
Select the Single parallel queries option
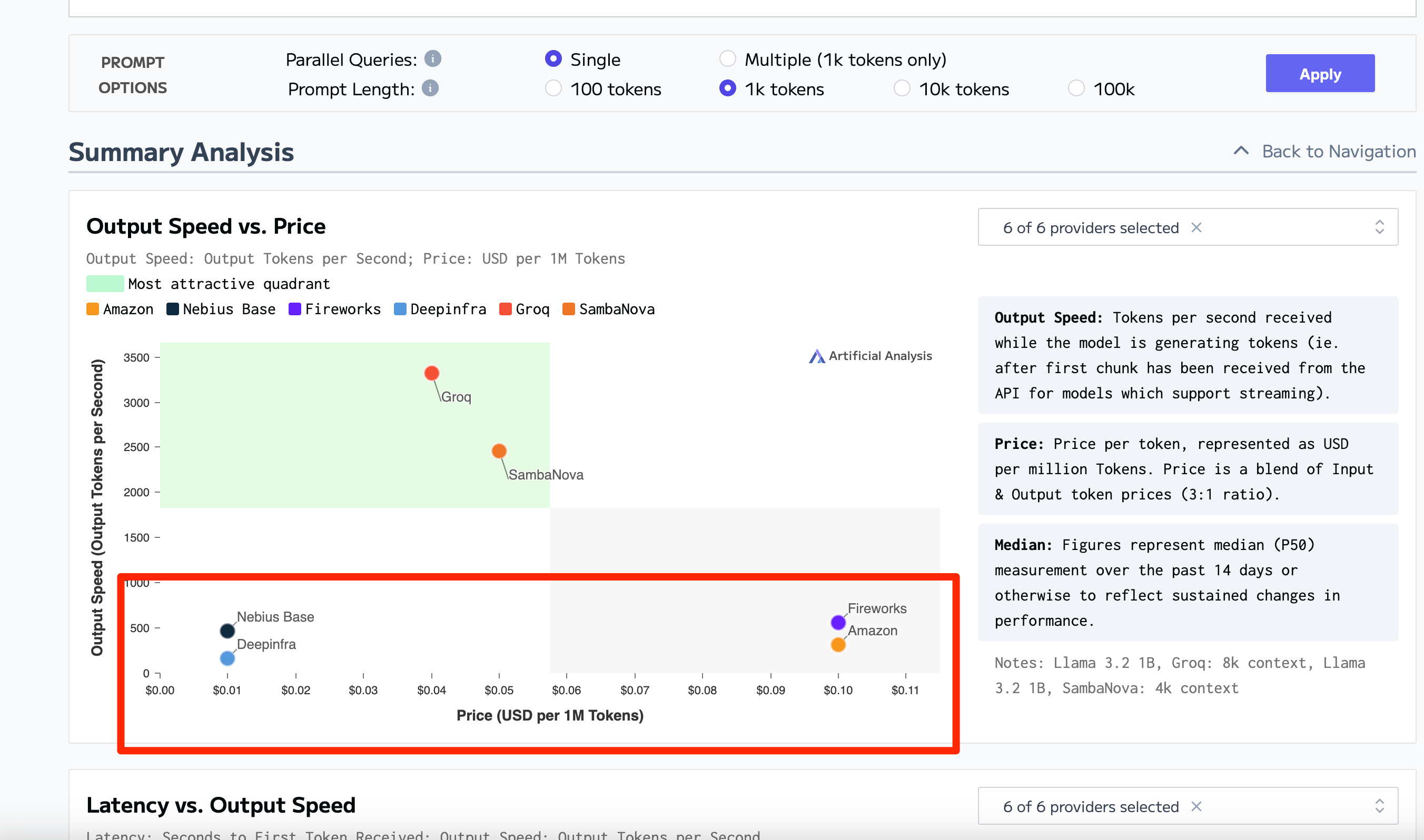tap(553, 58)
